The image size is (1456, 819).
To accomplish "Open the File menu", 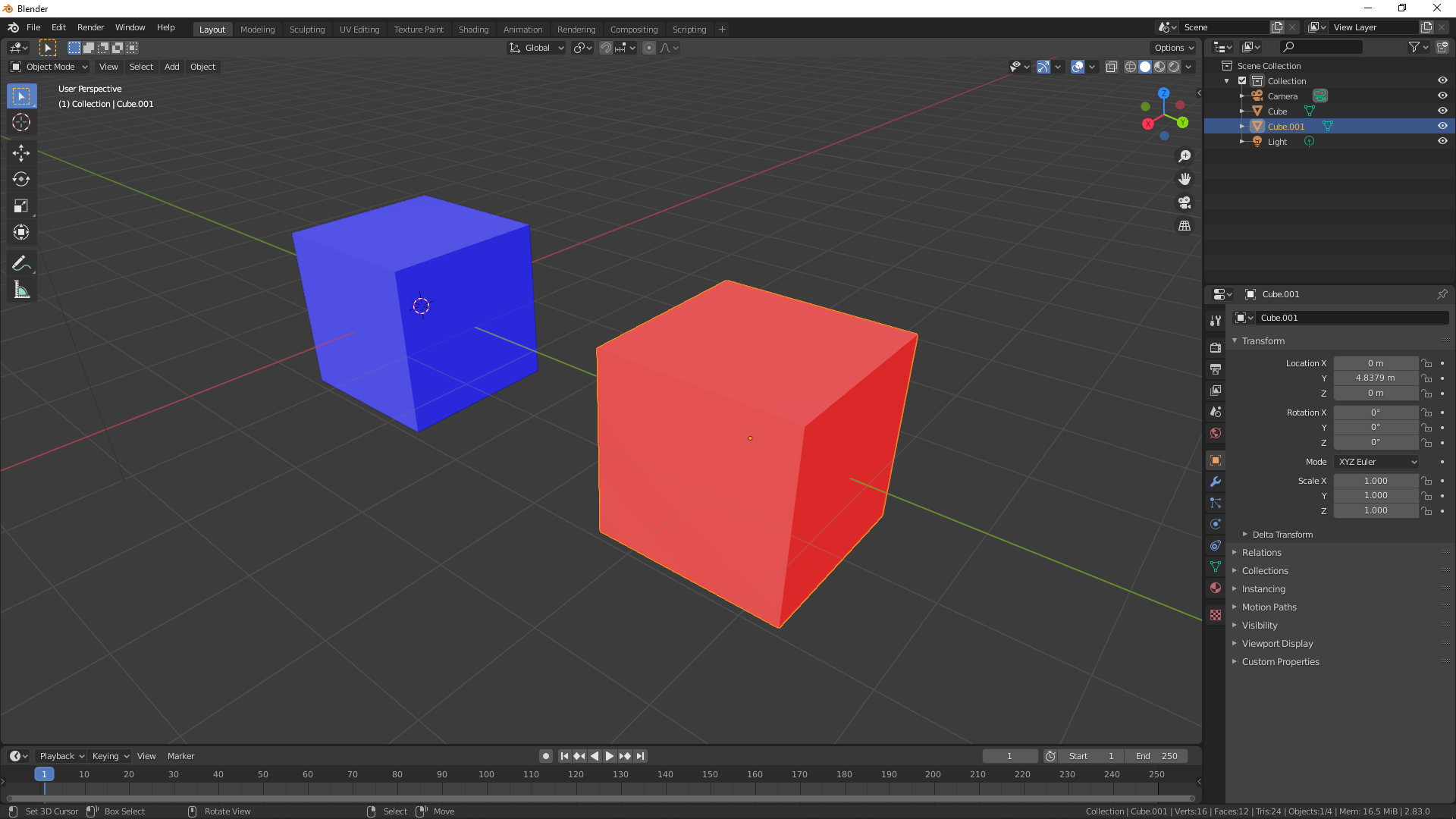I will (x=33, y=27).
